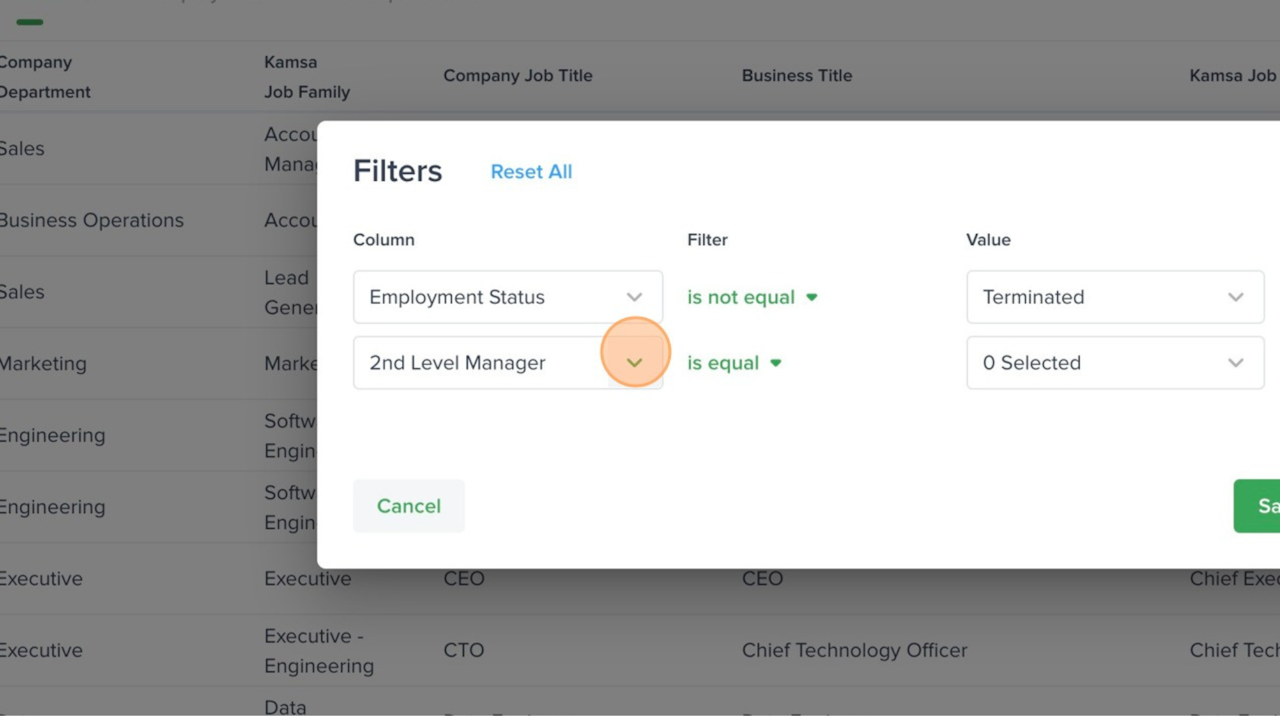Expand 2nd Level Manager using its chevron

tap(634, 363)
